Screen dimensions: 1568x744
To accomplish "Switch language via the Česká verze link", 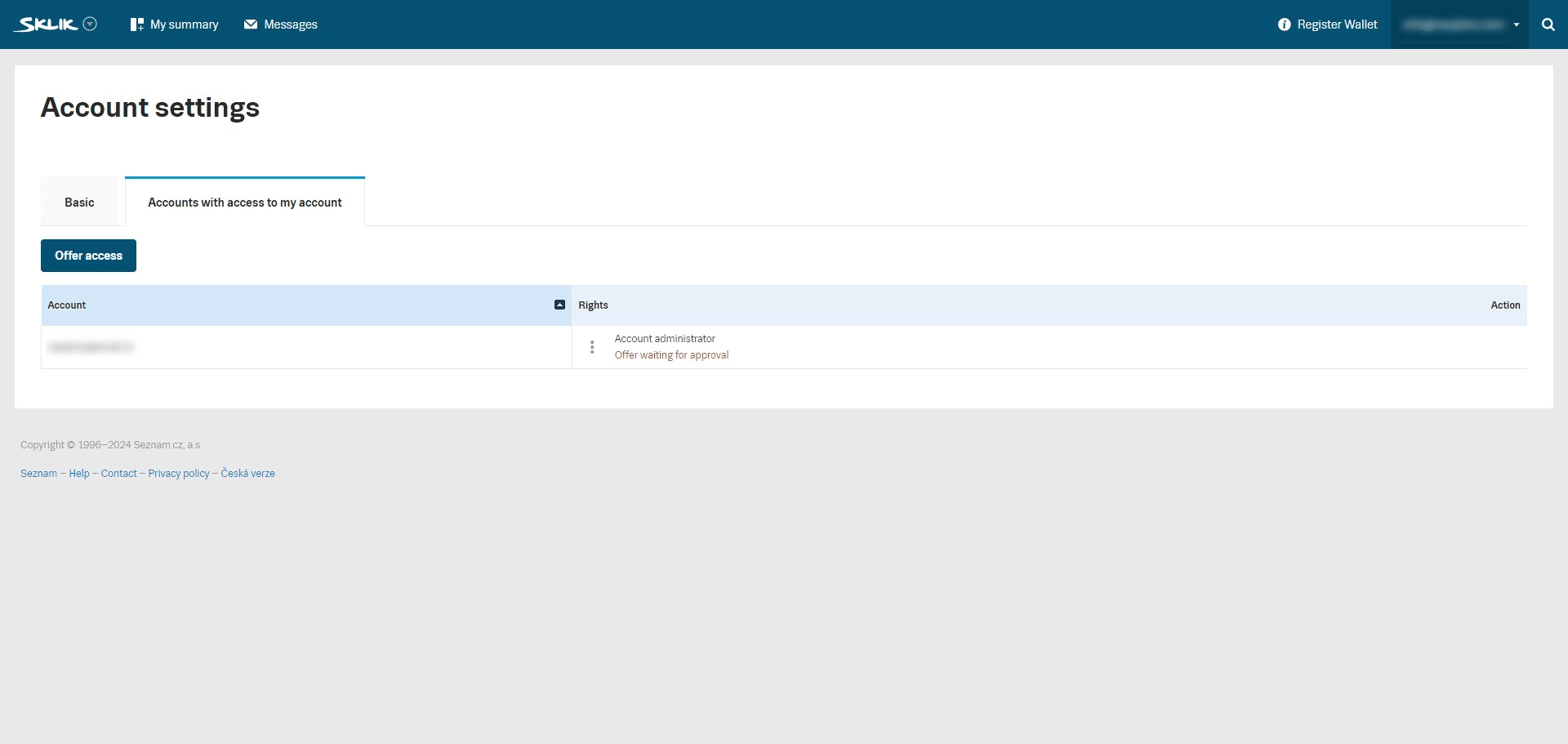I will (247, 473).
